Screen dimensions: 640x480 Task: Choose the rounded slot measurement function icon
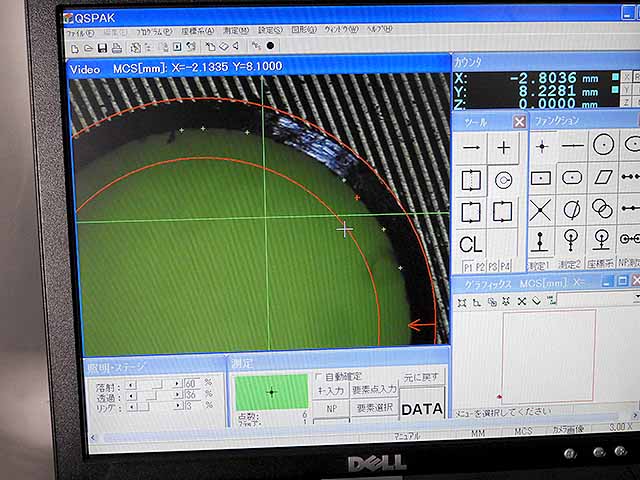571,178
